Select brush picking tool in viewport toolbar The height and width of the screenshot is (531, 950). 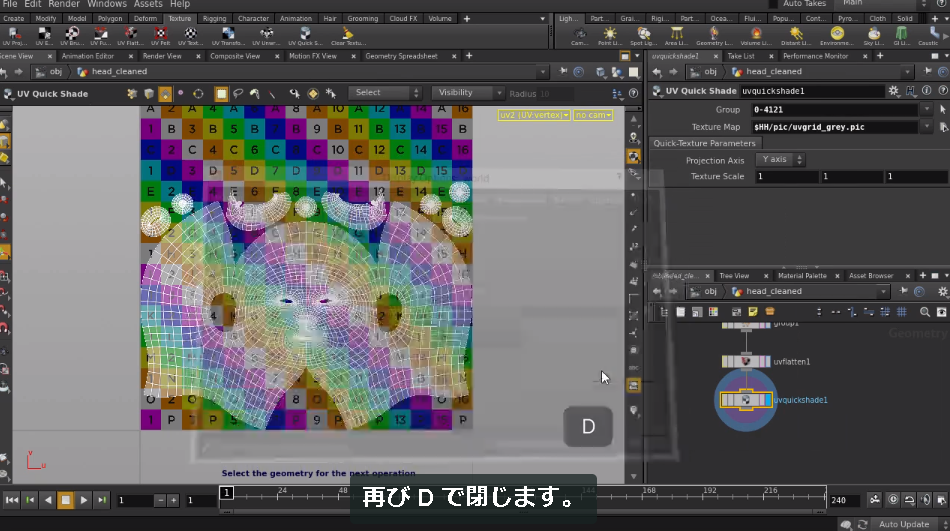click(x=254, y=93)
